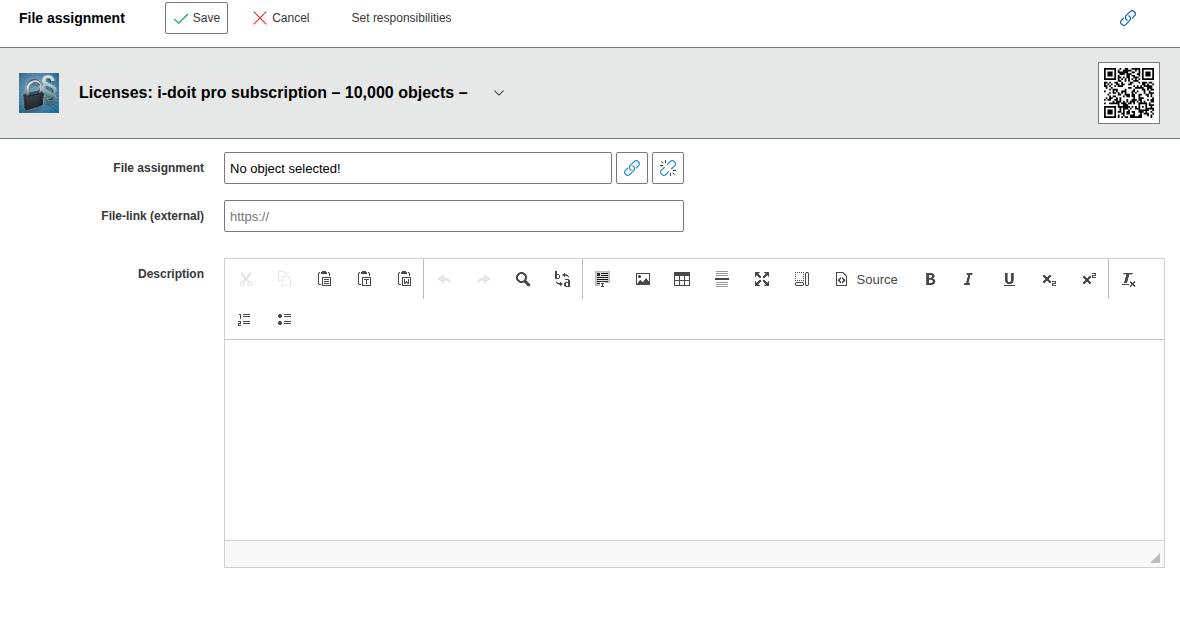The height and width of the screenshot is (640, 1180).
Task: Click the license title heading text
Action: pyautogui.click(x=273, y=93)
